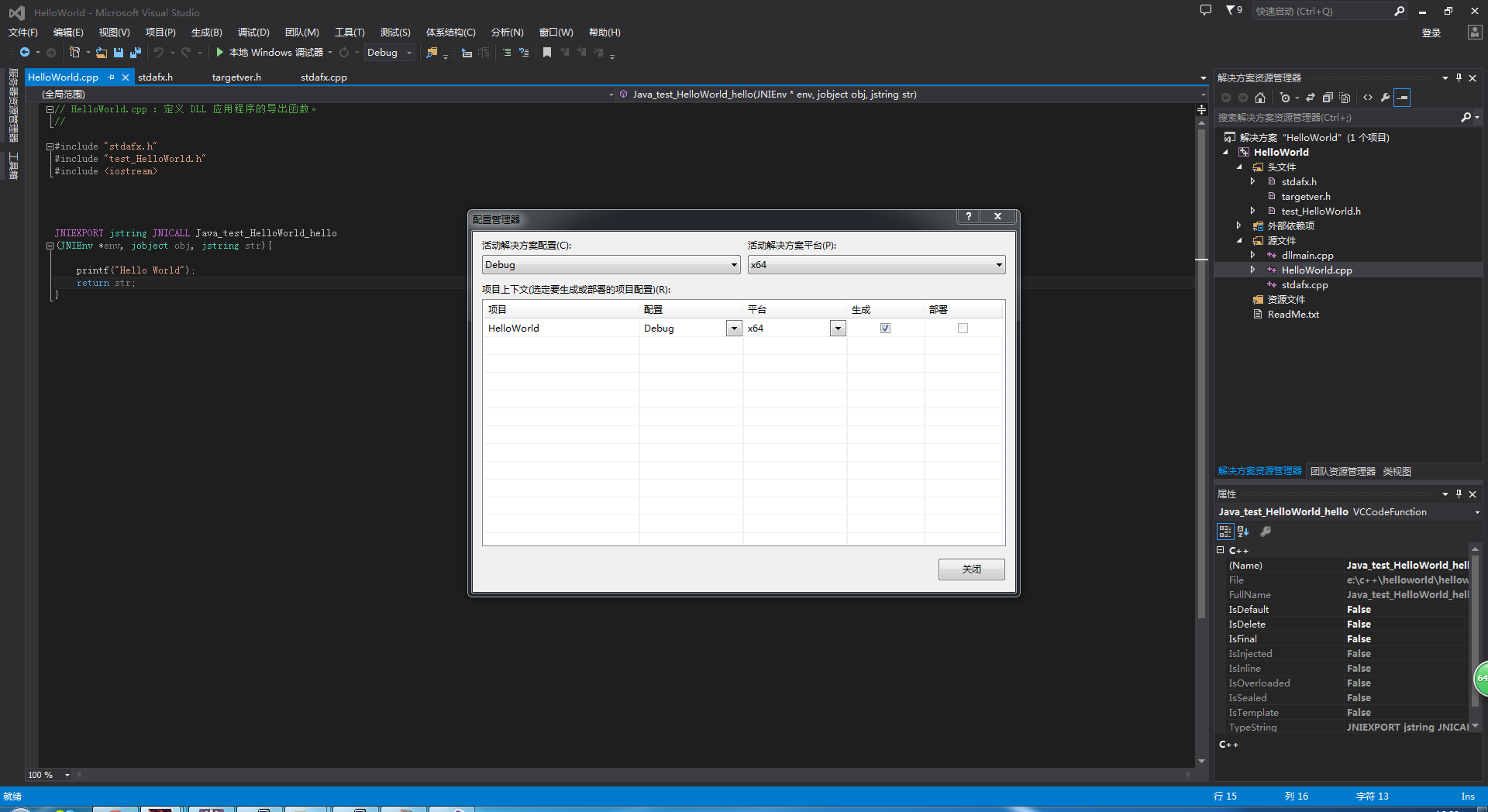The width and height of the screenshot is (1488, 812).
Task: Click pending changes filter clock icon
Action: (x=1285, y=98)
